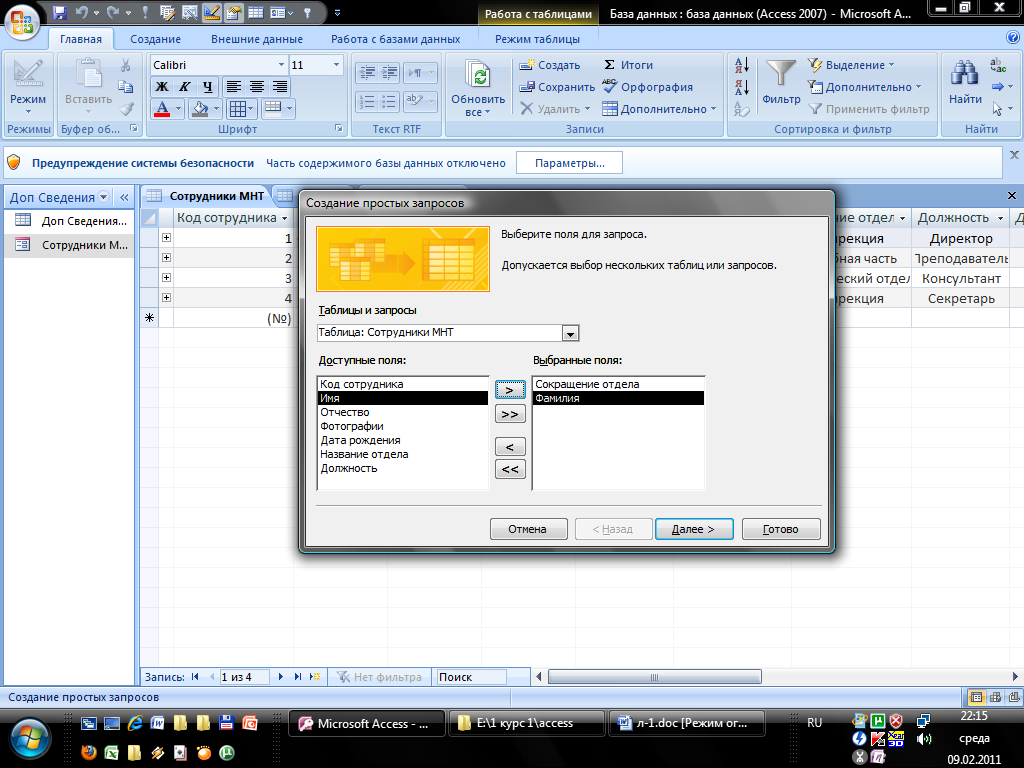Image resolution: width=1024 pixels, height=768 pixels.
Task: Click the Фильтр funnel icon
Action: coord(781,74)
